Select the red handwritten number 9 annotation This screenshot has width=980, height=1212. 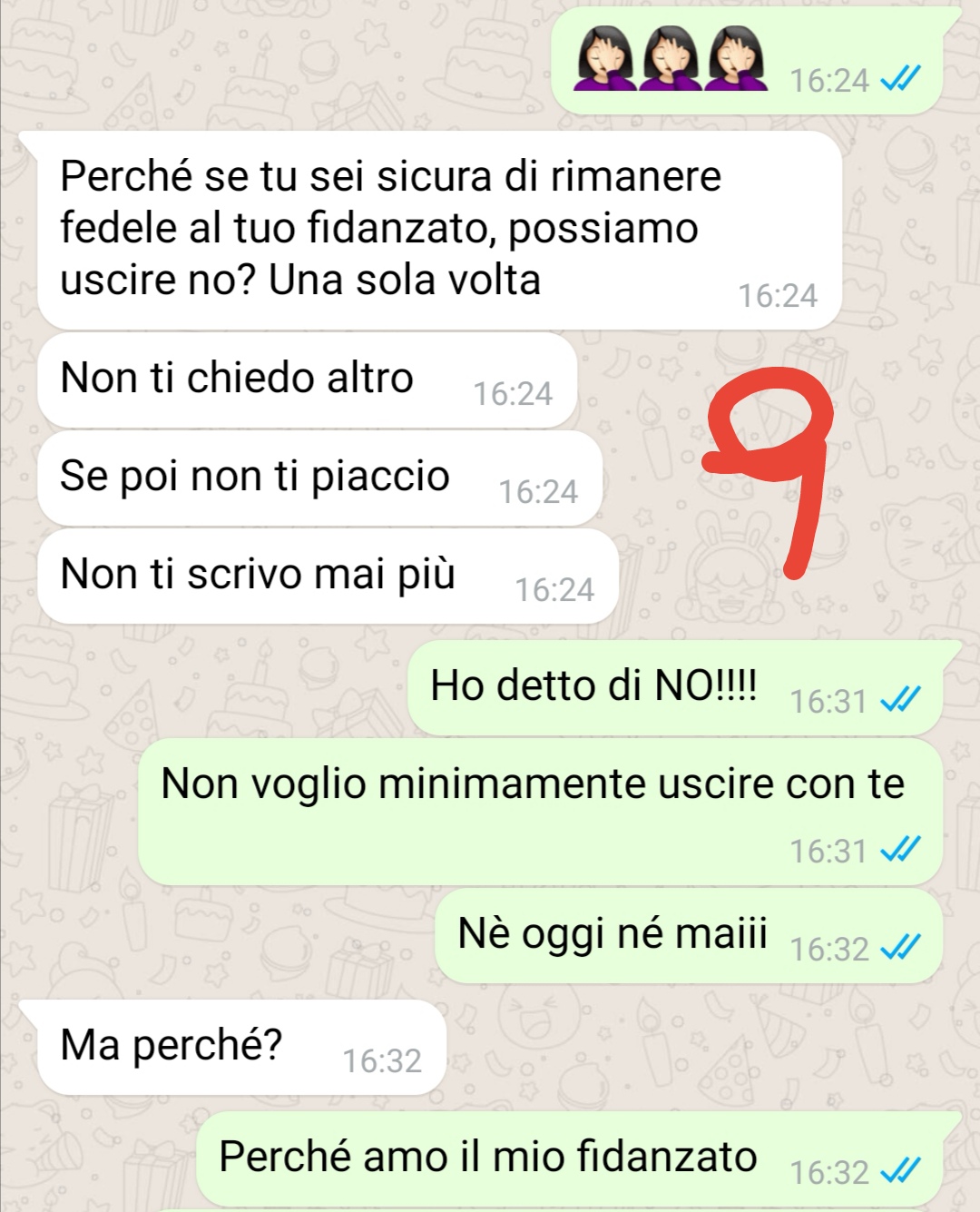pos(769,470)
